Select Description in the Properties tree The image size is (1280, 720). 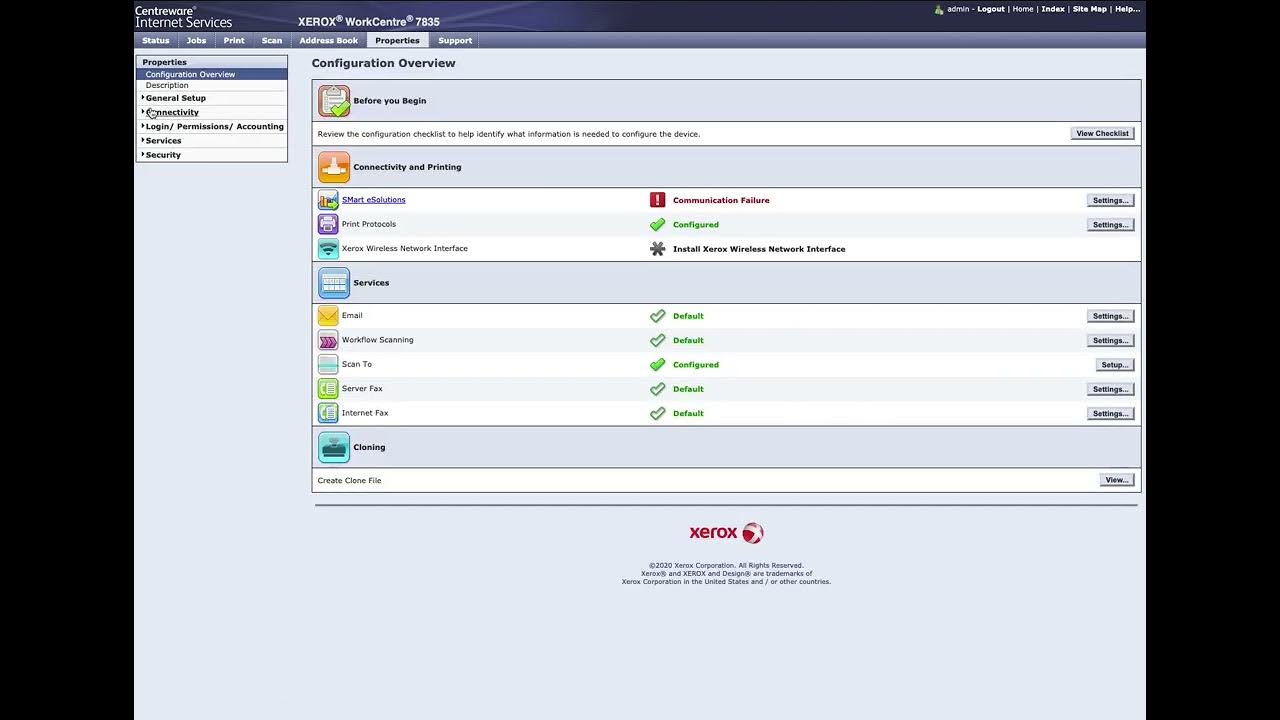[x=167, y=85]
